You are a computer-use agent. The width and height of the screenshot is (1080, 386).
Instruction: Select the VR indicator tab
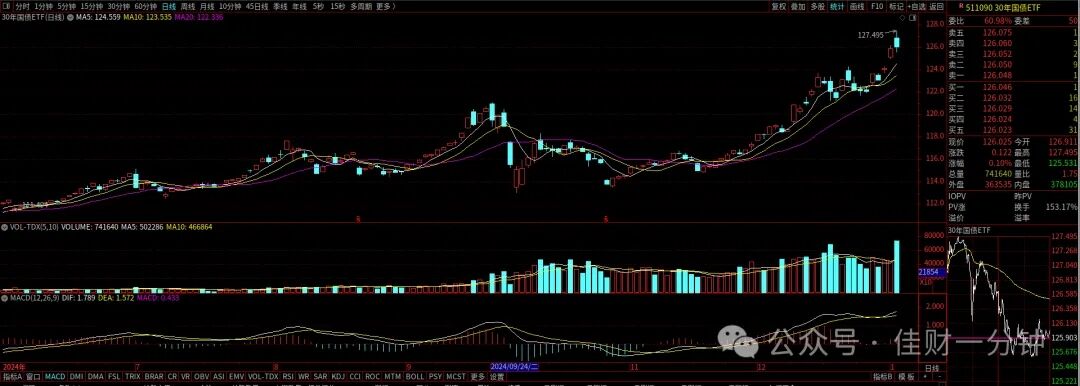pos(186,376)
